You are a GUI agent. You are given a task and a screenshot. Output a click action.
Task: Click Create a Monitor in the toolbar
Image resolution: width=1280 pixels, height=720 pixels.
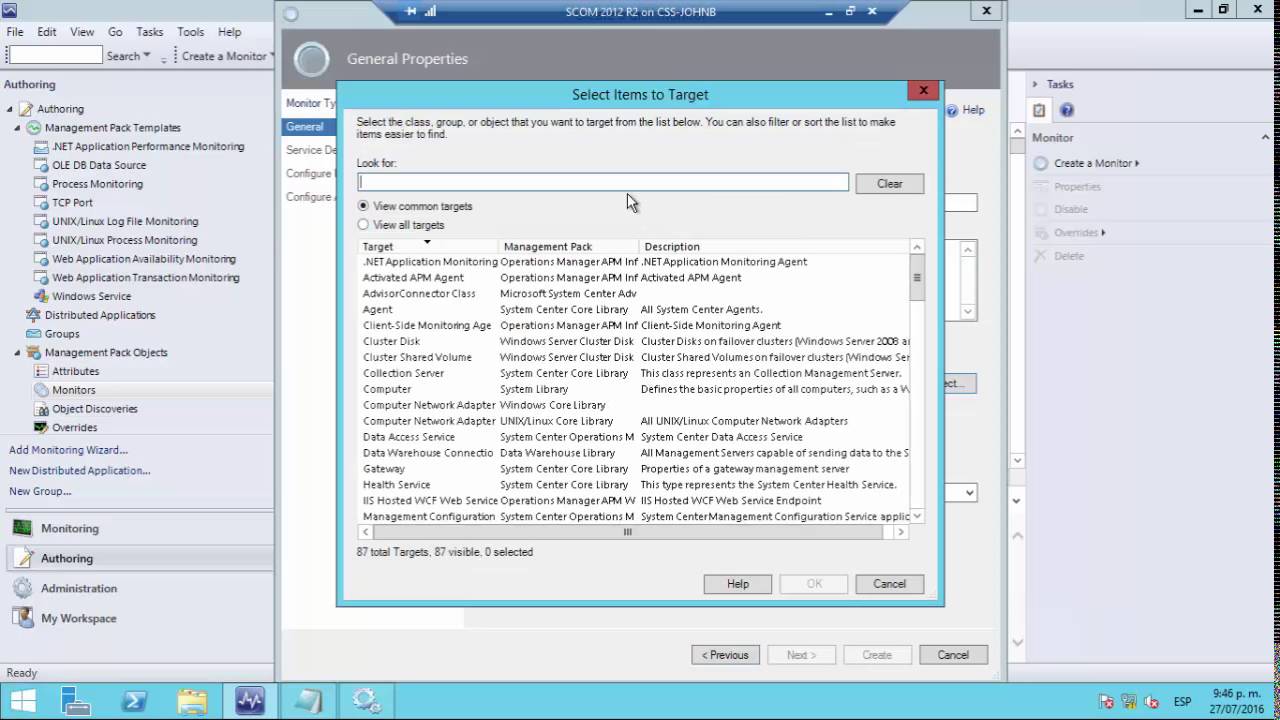pyautogui.click(x=225, y=56)
